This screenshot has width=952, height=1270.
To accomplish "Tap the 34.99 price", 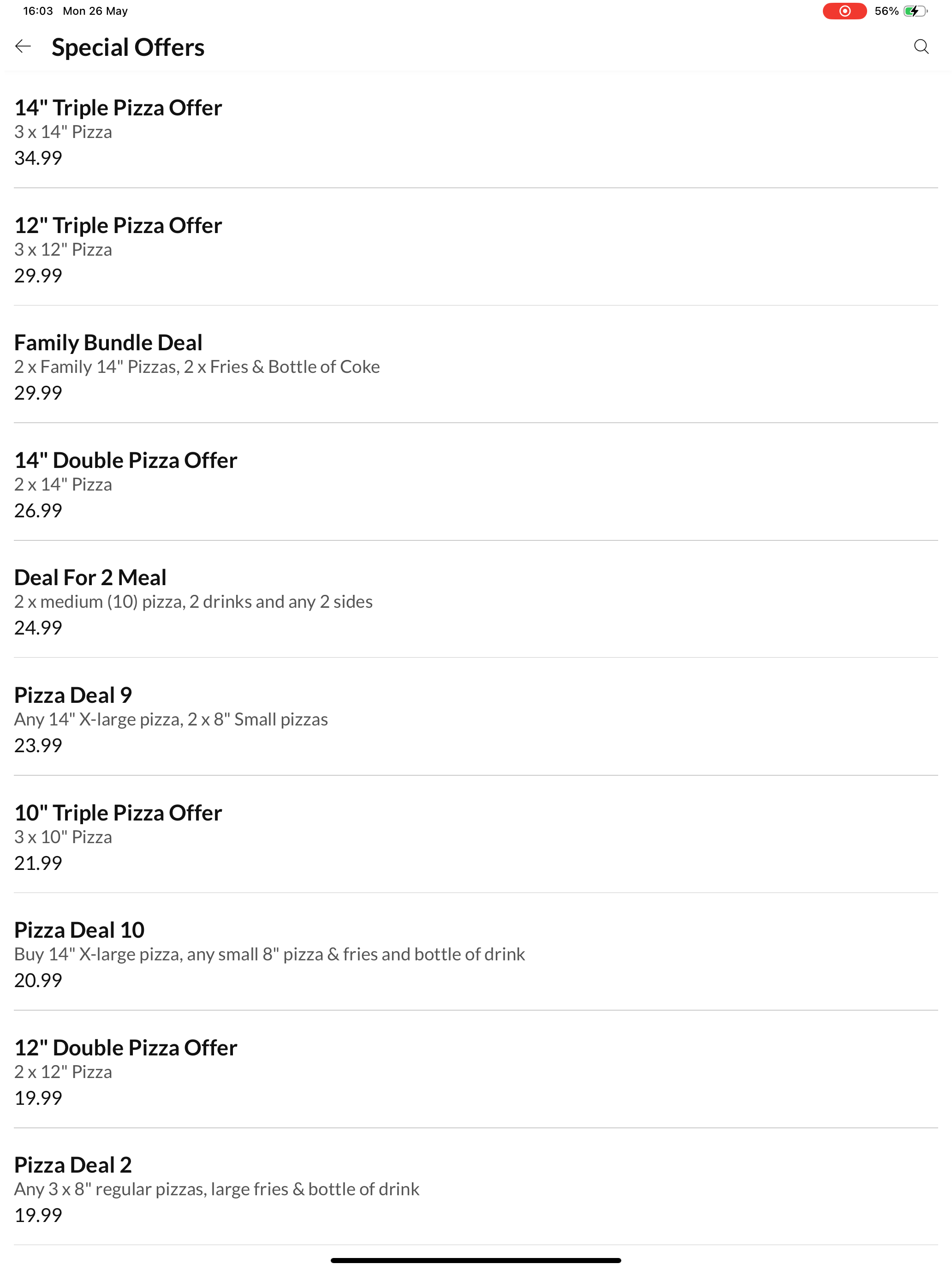I will pos(38,157).
